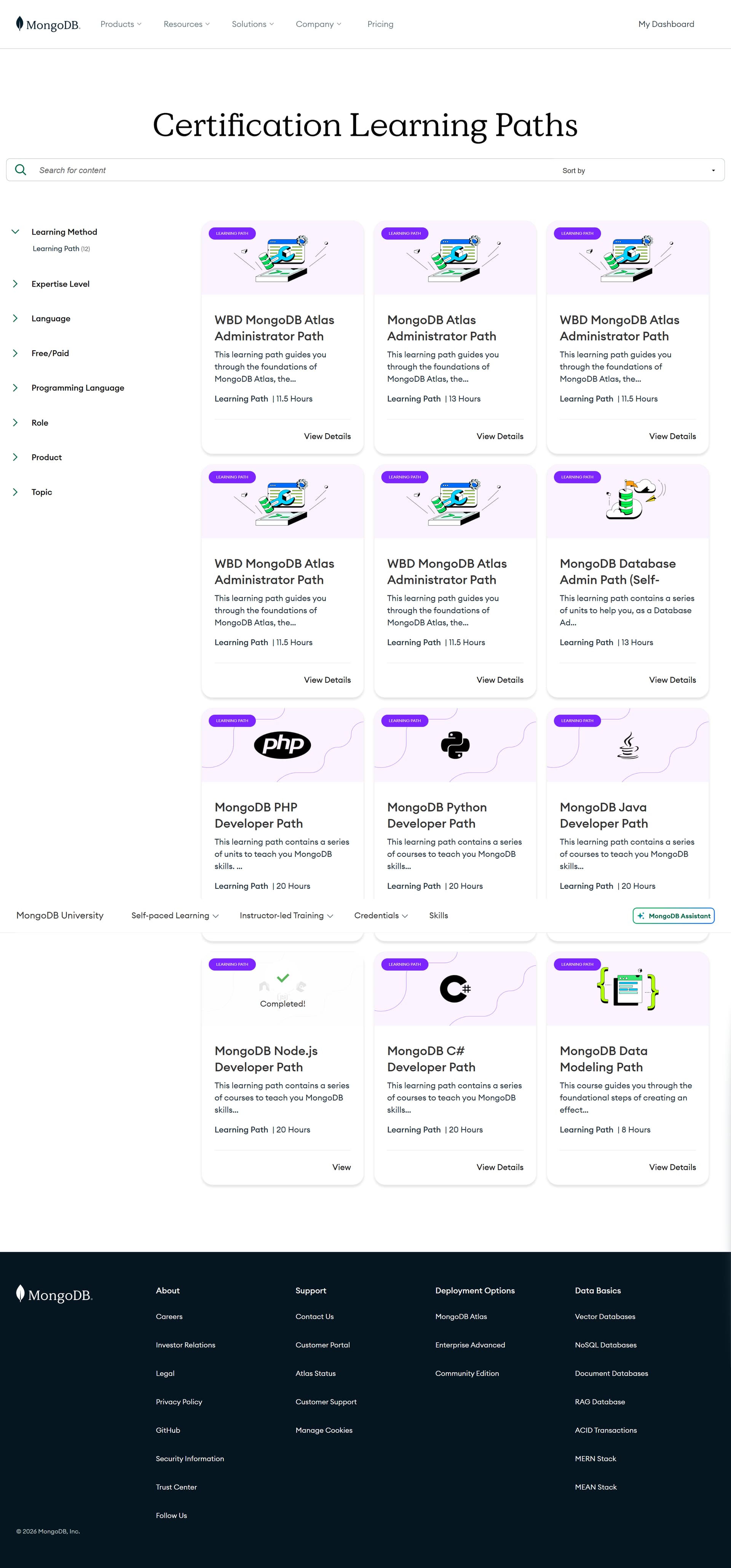Open the Self-paced Learning menu
The image size is (731, 1568).
click(x=175, y=916)
